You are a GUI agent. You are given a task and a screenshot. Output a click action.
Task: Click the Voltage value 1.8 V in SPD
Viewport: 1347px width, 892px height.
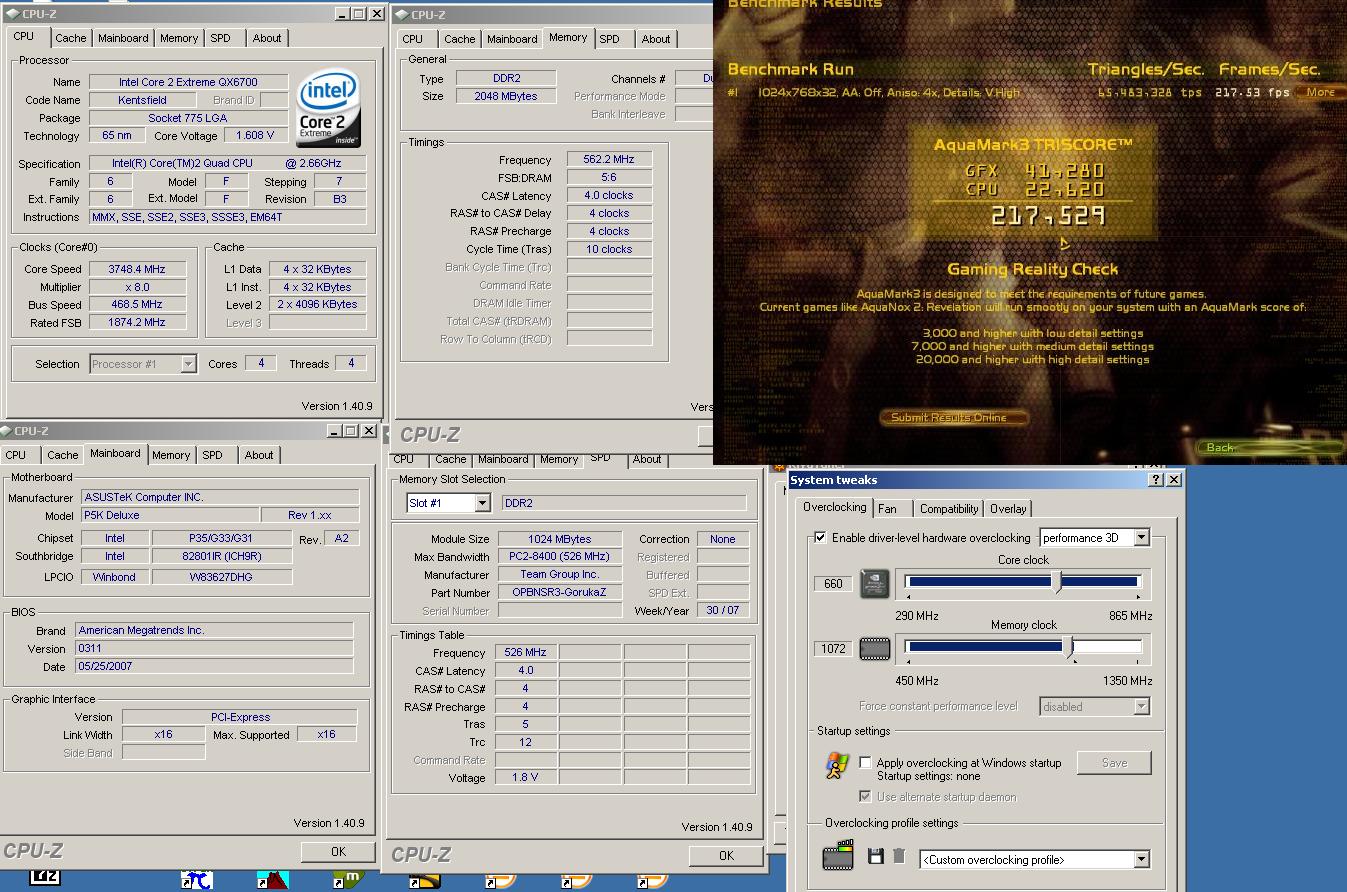525,778
